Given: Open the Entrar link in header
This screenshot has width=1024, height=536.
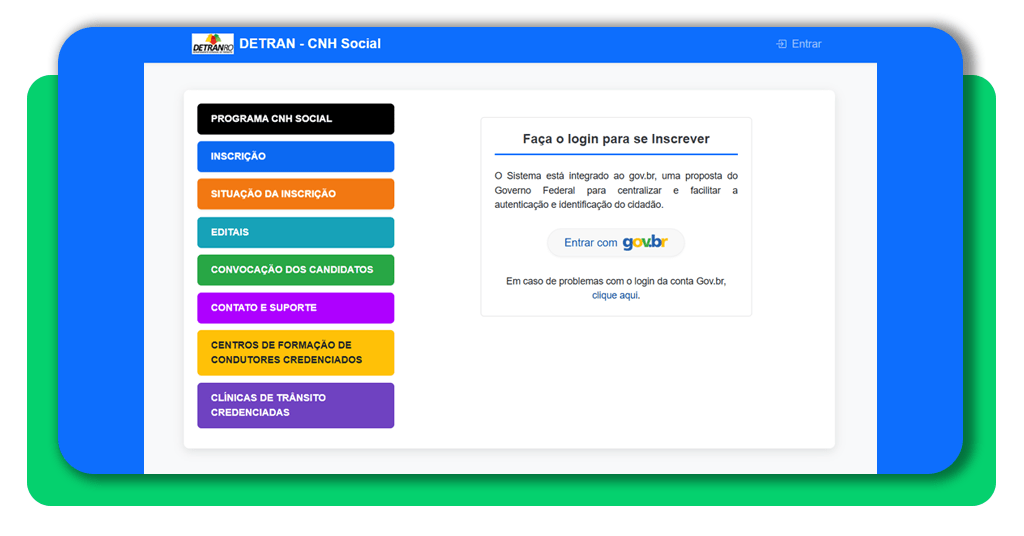Looking at the screenshot, I should 799,44.
